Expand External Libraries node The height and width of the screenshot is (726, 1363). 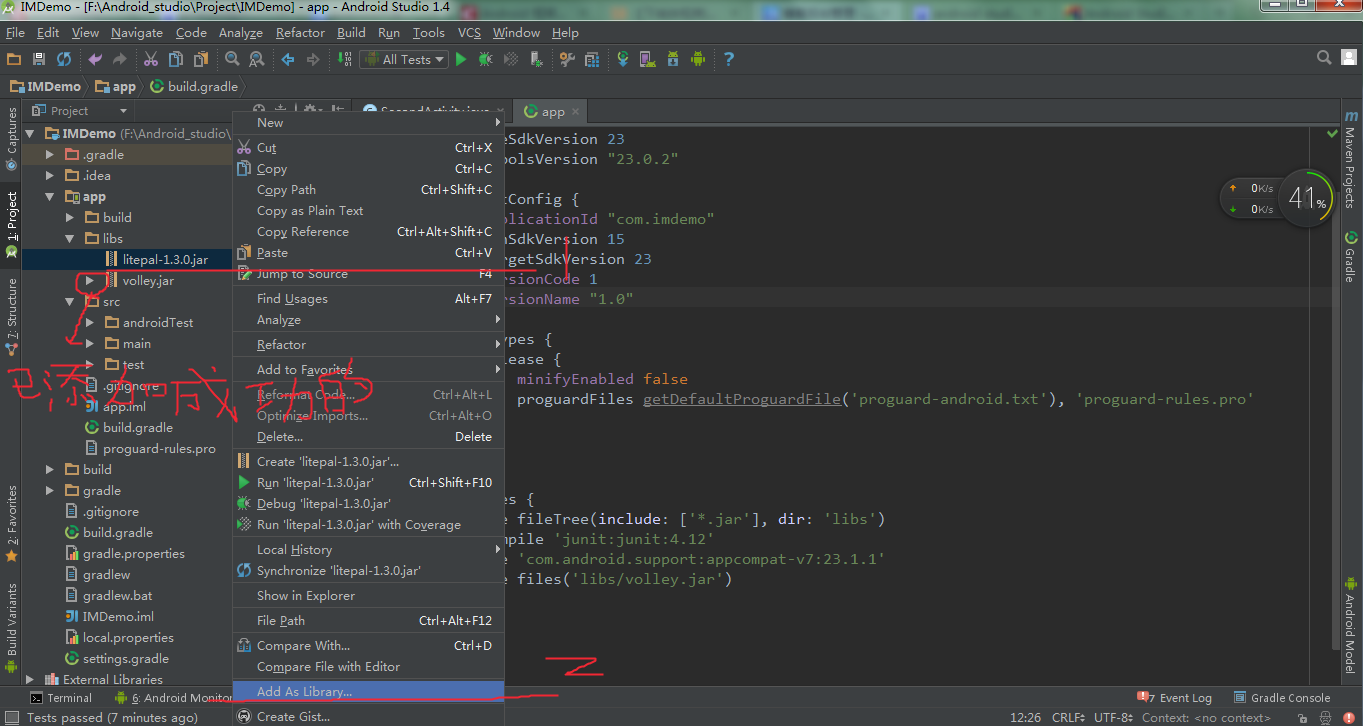click(30, 680)
